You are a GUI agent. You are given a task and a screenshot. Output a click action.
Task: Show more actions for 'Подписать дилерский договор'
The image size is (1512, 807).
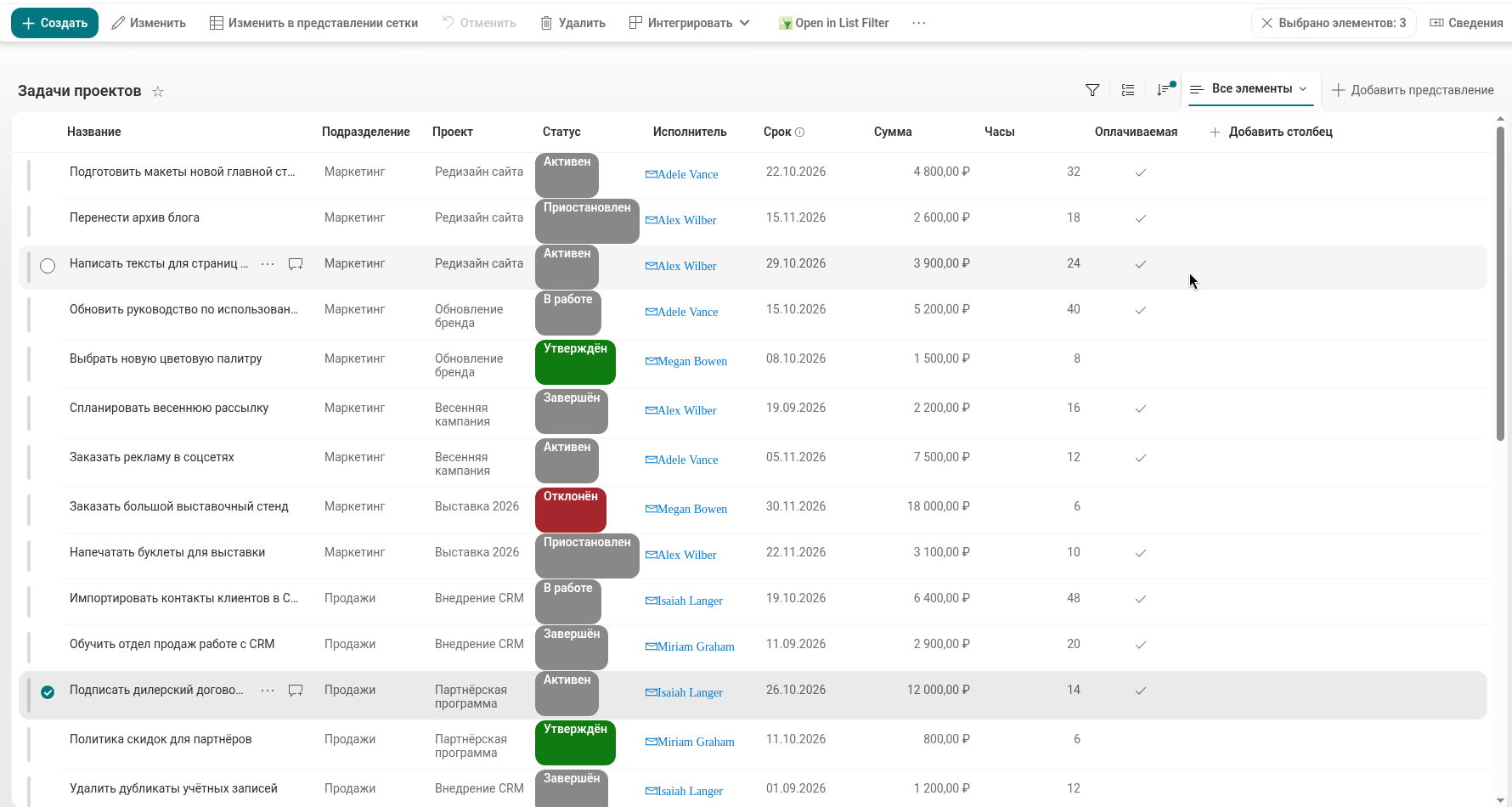[x=268, y=691]
